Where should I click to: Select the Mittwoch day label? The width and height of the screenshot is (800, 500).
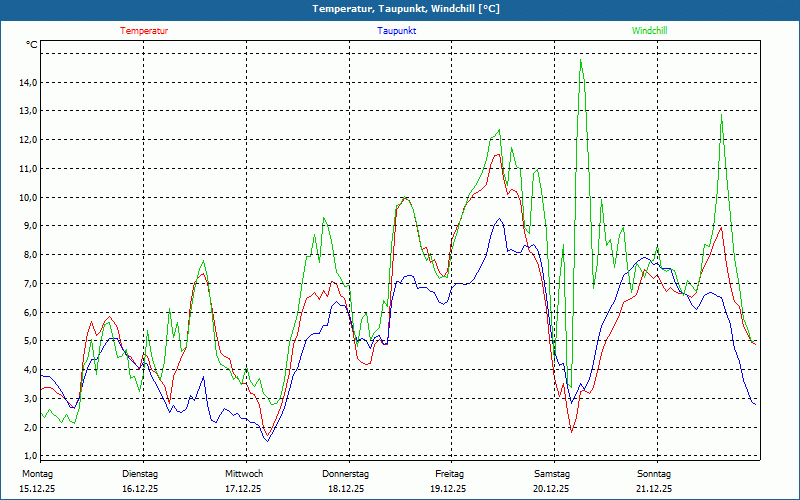pyautogui.click(x=244, y=474)
